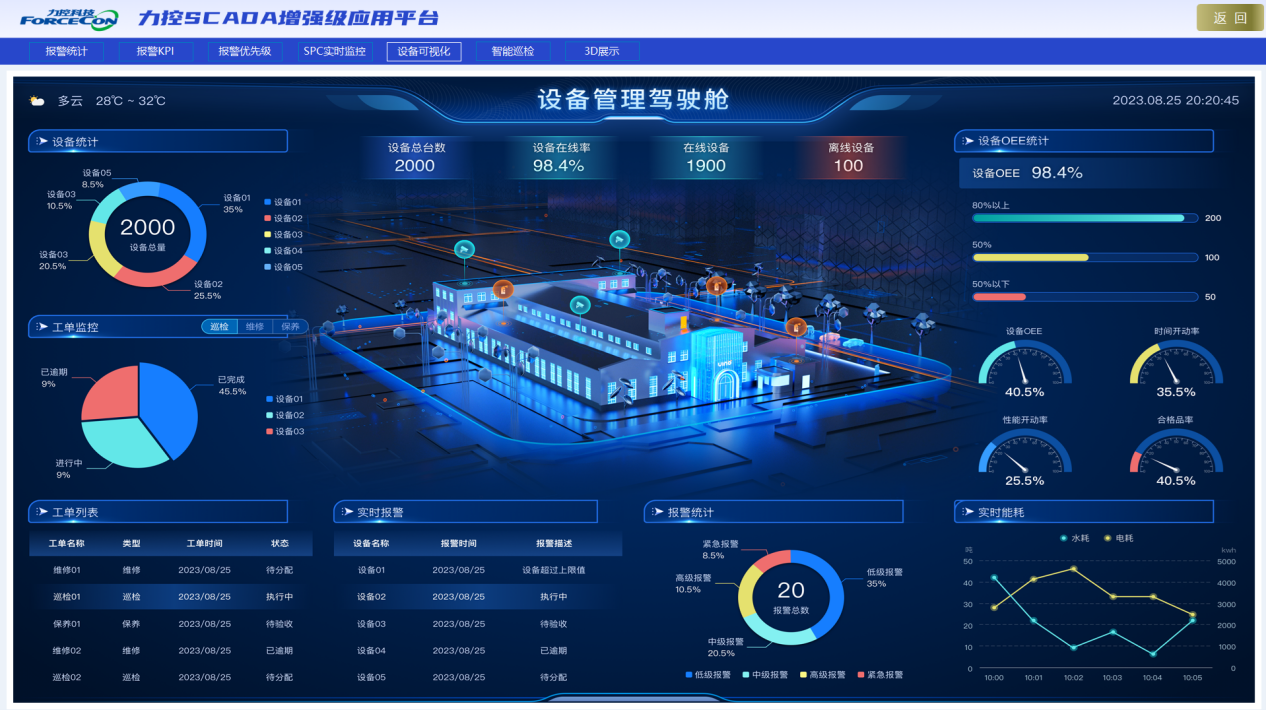Open the 智能巡检 page
This screenshot has width=1266, height=710.
tap(513, 51)
